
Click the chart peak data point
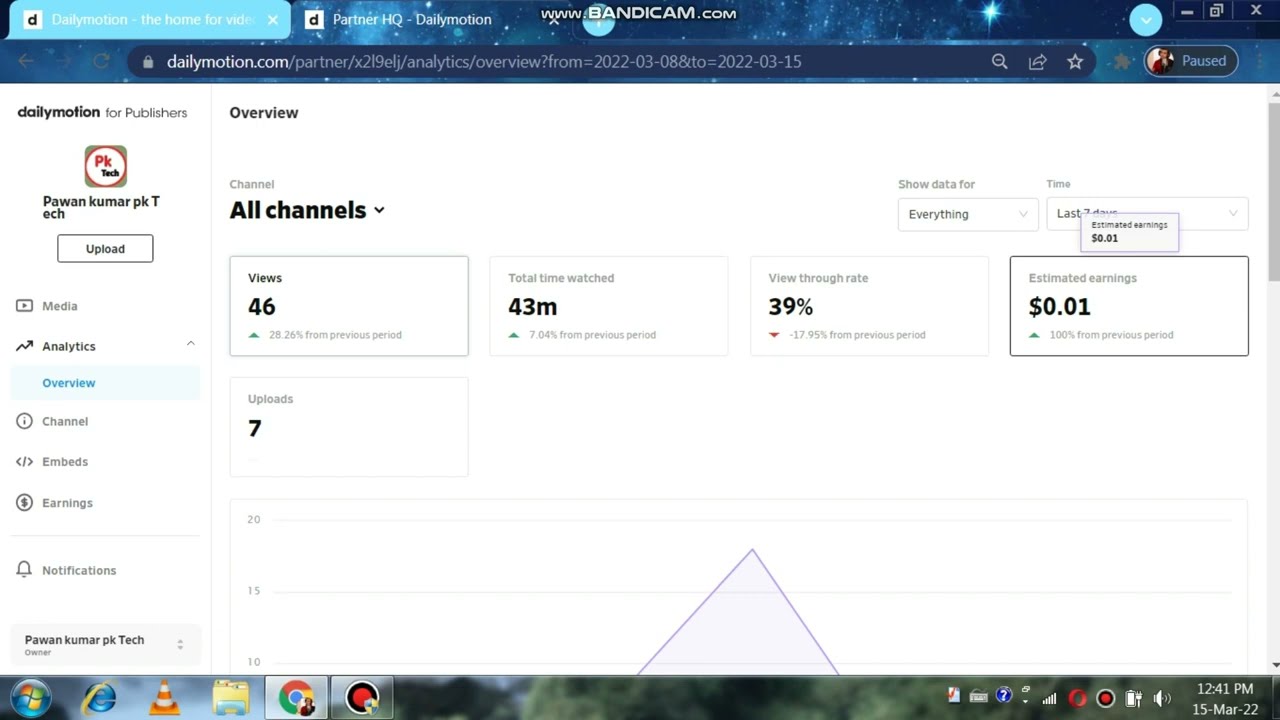click(752, 549)
